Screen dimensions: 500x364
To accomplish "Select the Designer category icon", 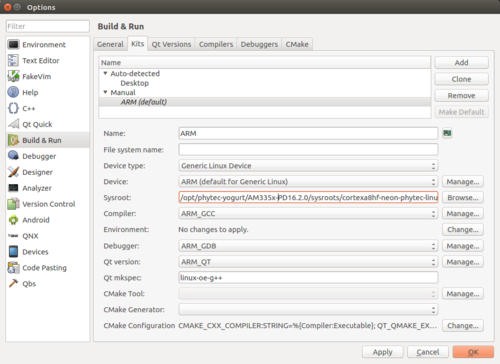I will (13, 172).
